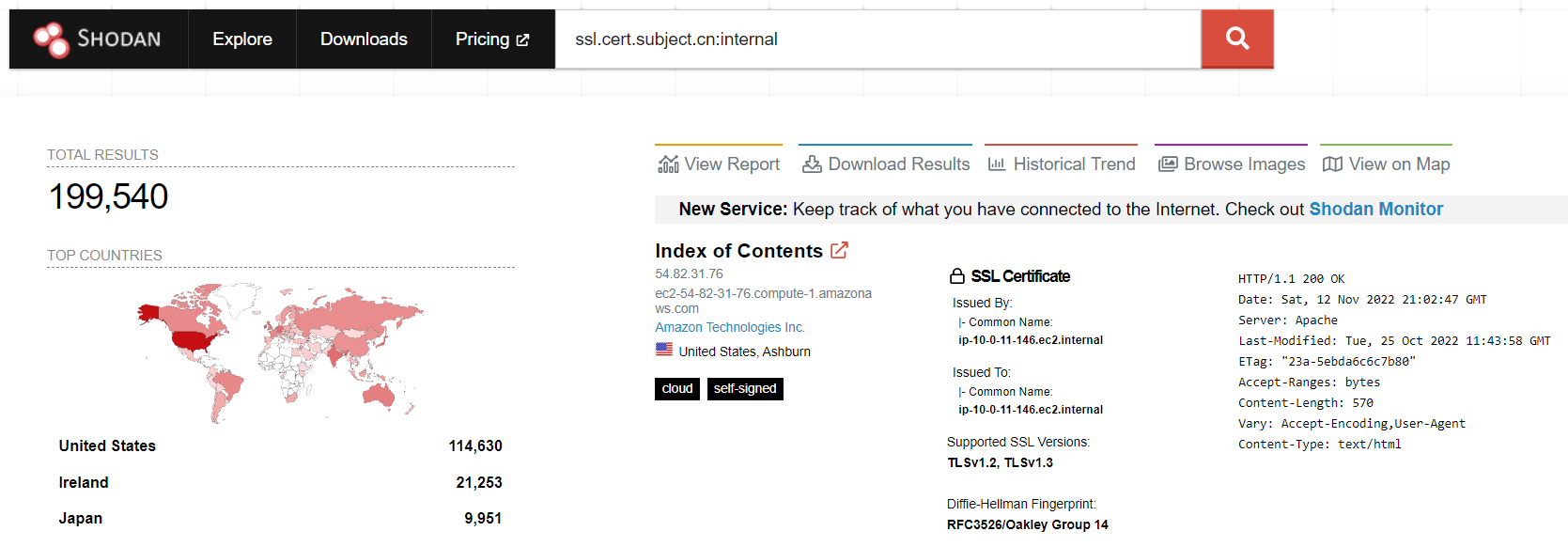Screen dimensions: 1568x547
Task: Select the United States country row
Action: click(x=281, y=445)
